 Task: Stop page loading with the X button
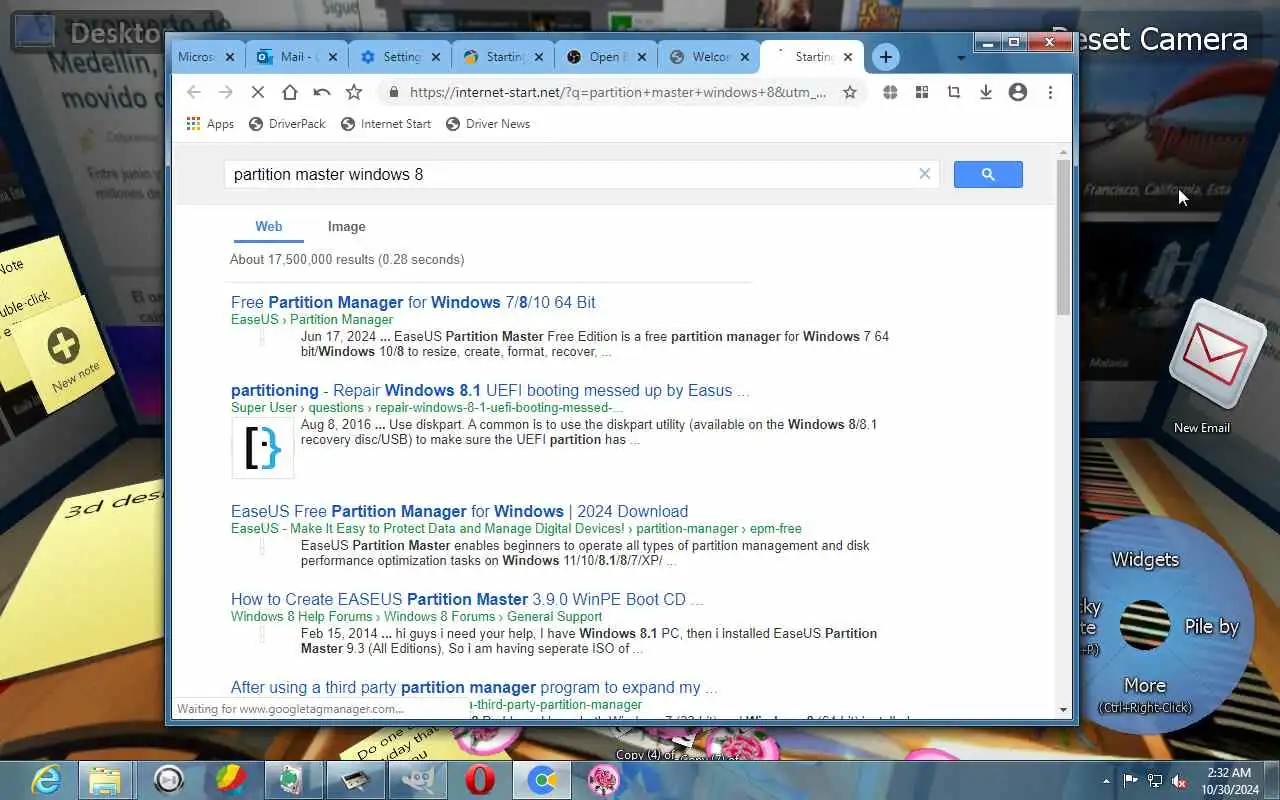(x=258, y=92)
